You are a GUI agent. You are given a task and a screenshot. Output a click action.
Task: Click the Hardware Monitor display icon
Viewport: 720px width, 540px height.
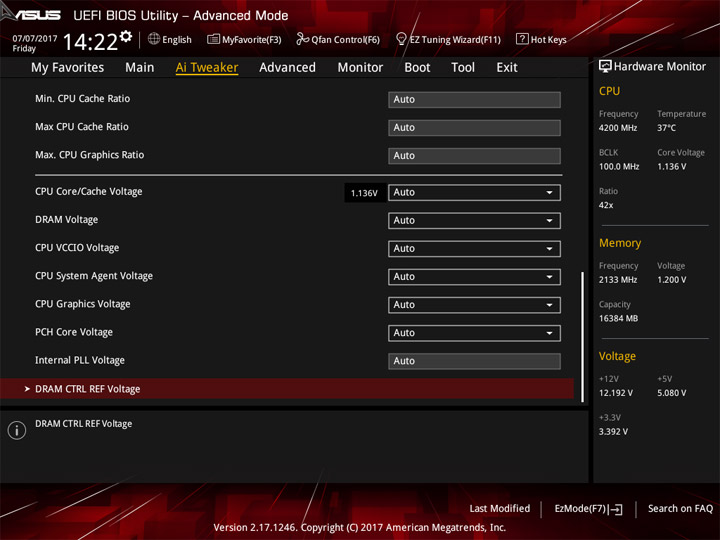[x=605, y=67]
